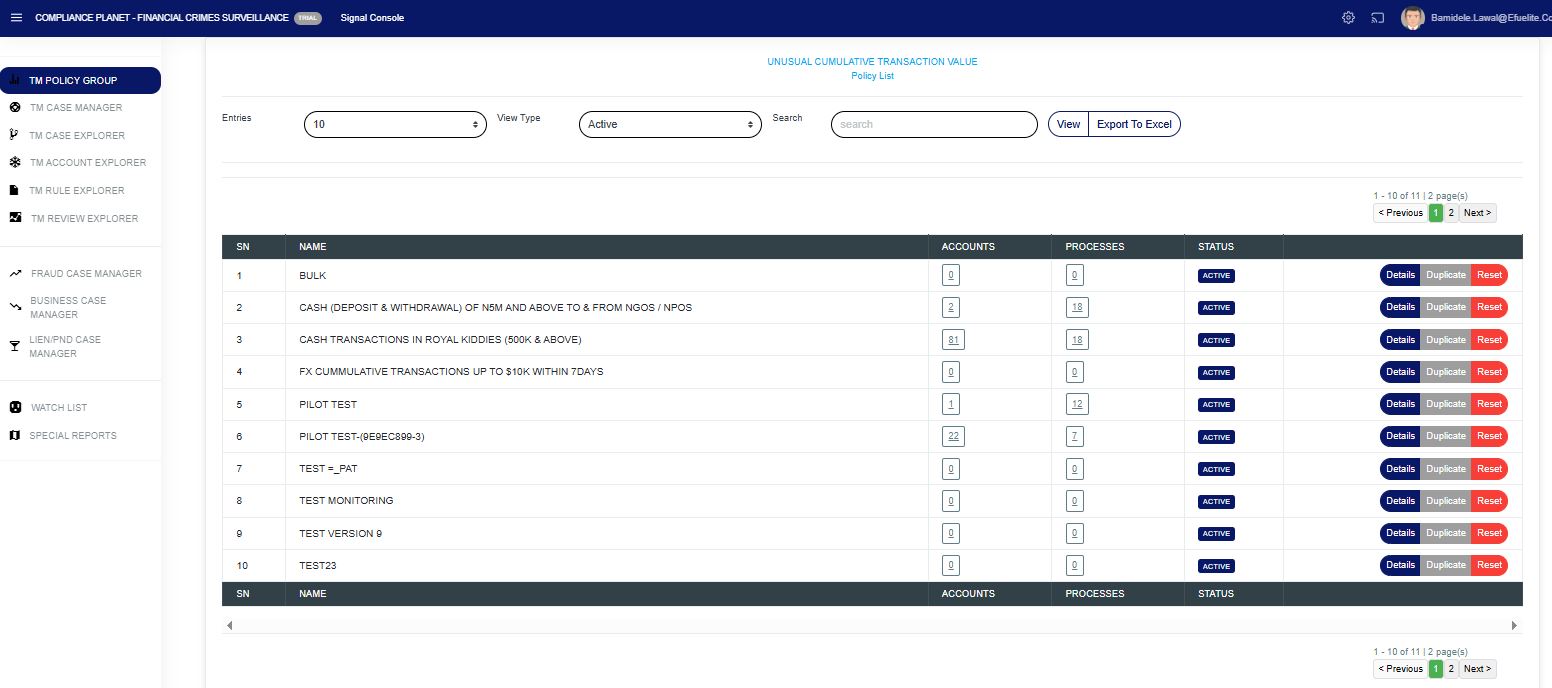
Task: Click the Export To Excel button
Action: [x=1134, y=124]
